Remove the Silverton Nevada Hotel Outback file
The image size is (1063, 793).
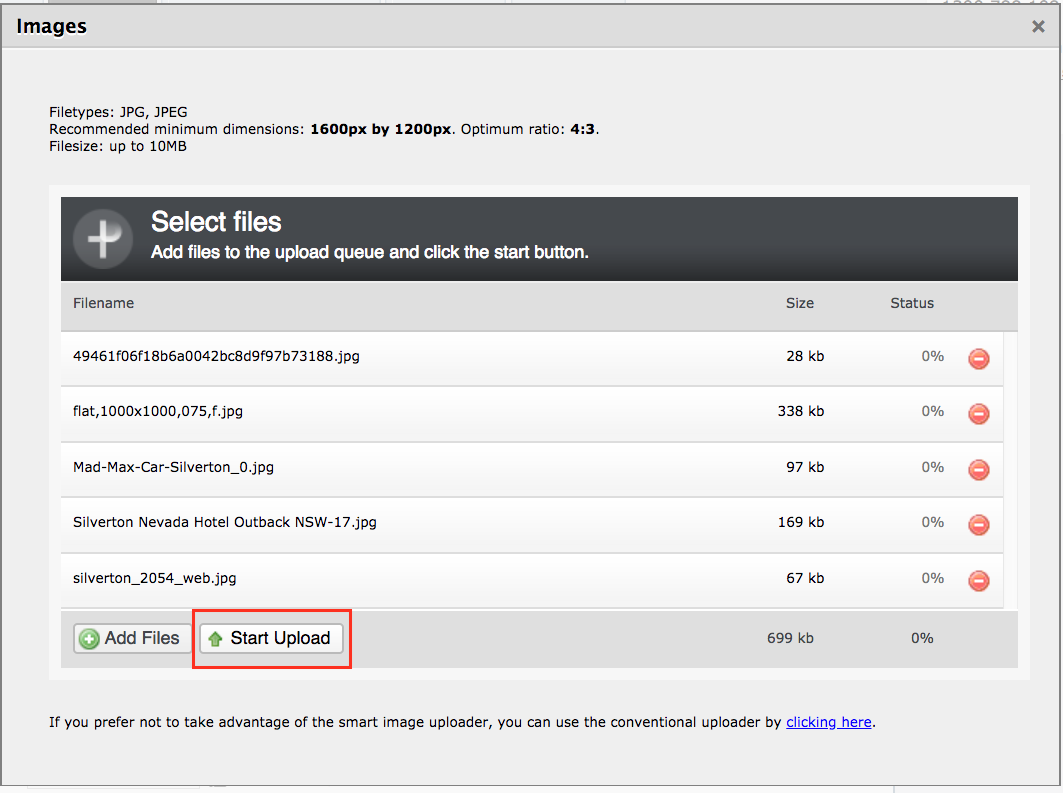(979, 524)
